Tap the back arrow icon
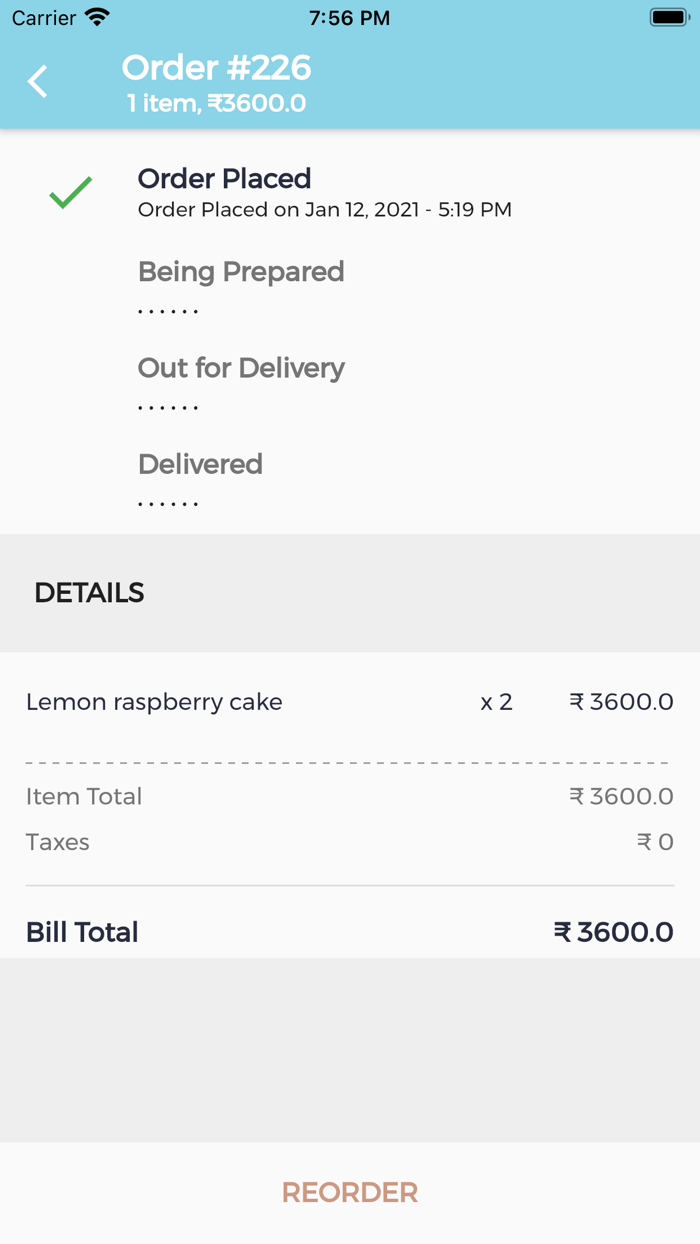 [38, 82]
